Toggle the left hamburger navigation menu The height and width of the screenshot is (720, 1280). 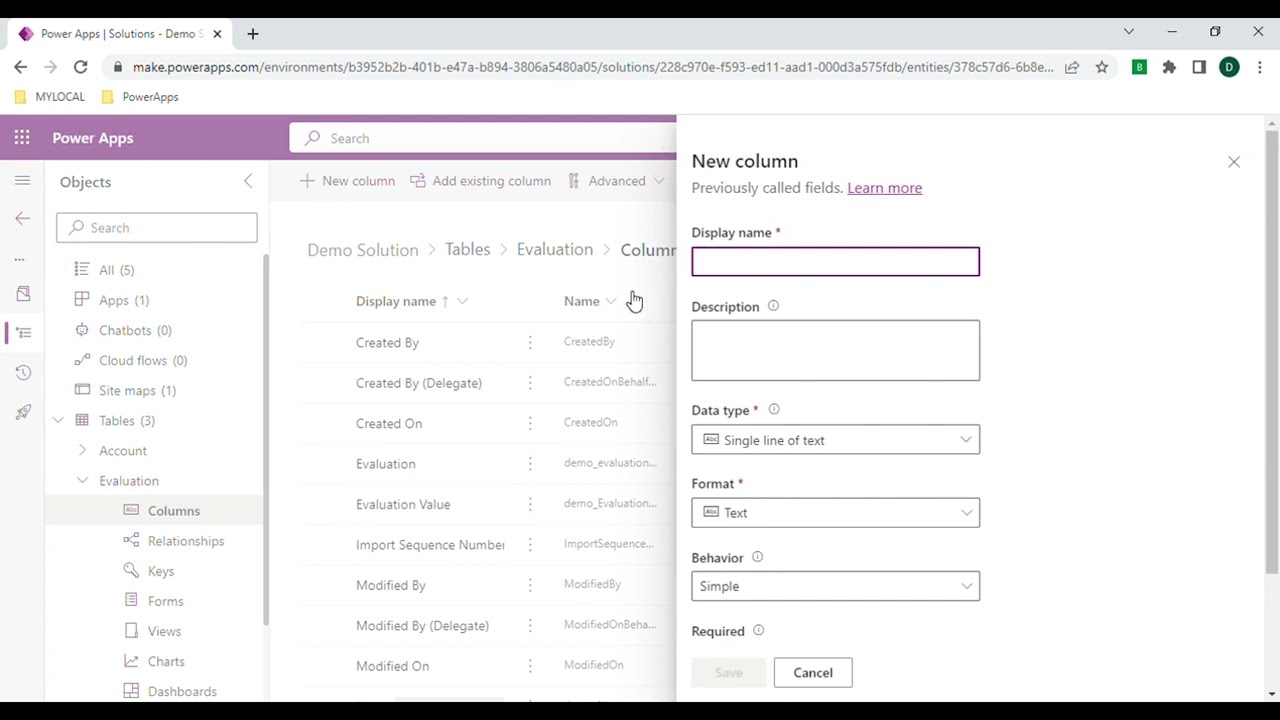(x=23, y=181)
